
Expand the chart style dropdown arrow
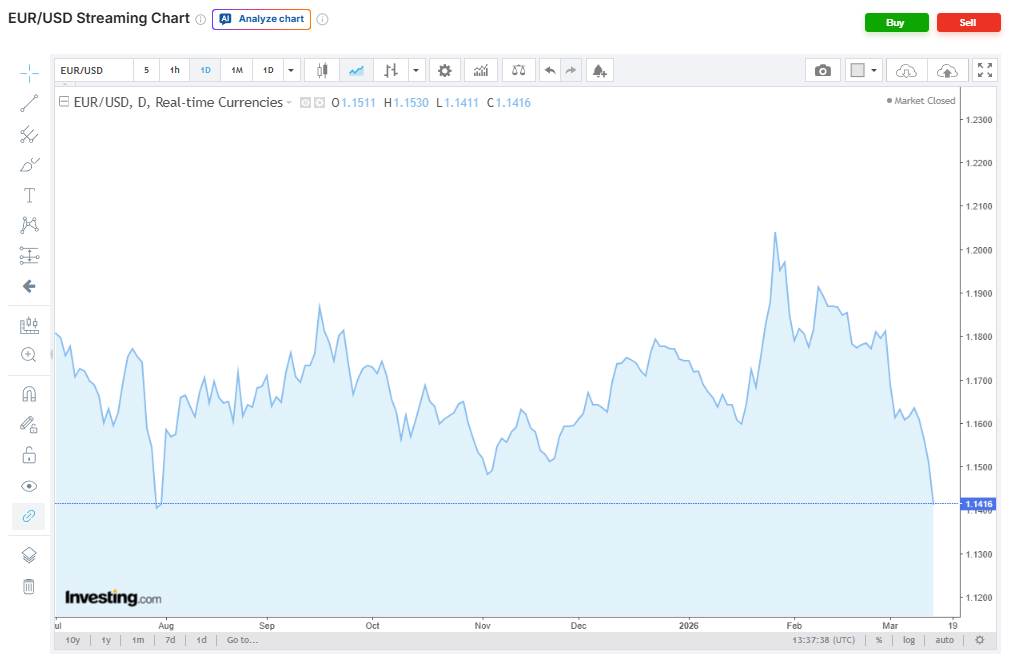pyautogui.click(x=417, y=70)
